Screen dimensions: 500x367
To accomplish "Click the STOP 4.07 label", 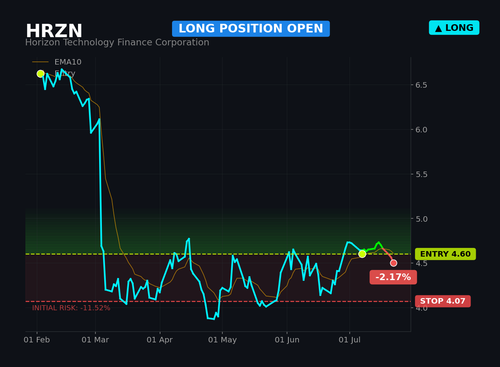I will coord(443,301).
